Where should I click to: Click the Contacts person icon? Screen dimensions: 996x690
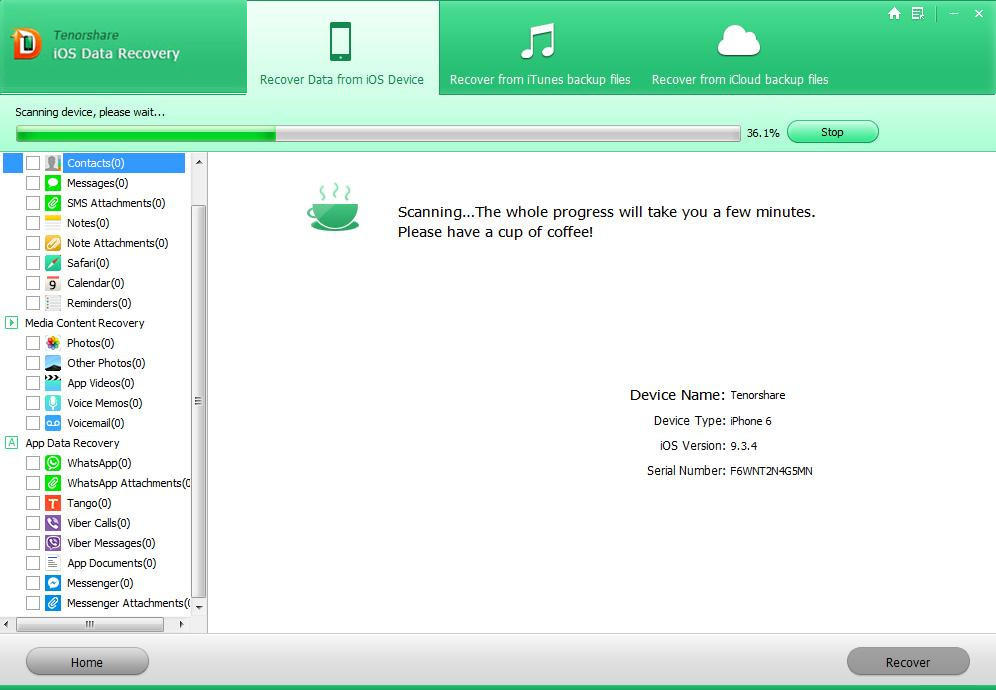(53, 163)
